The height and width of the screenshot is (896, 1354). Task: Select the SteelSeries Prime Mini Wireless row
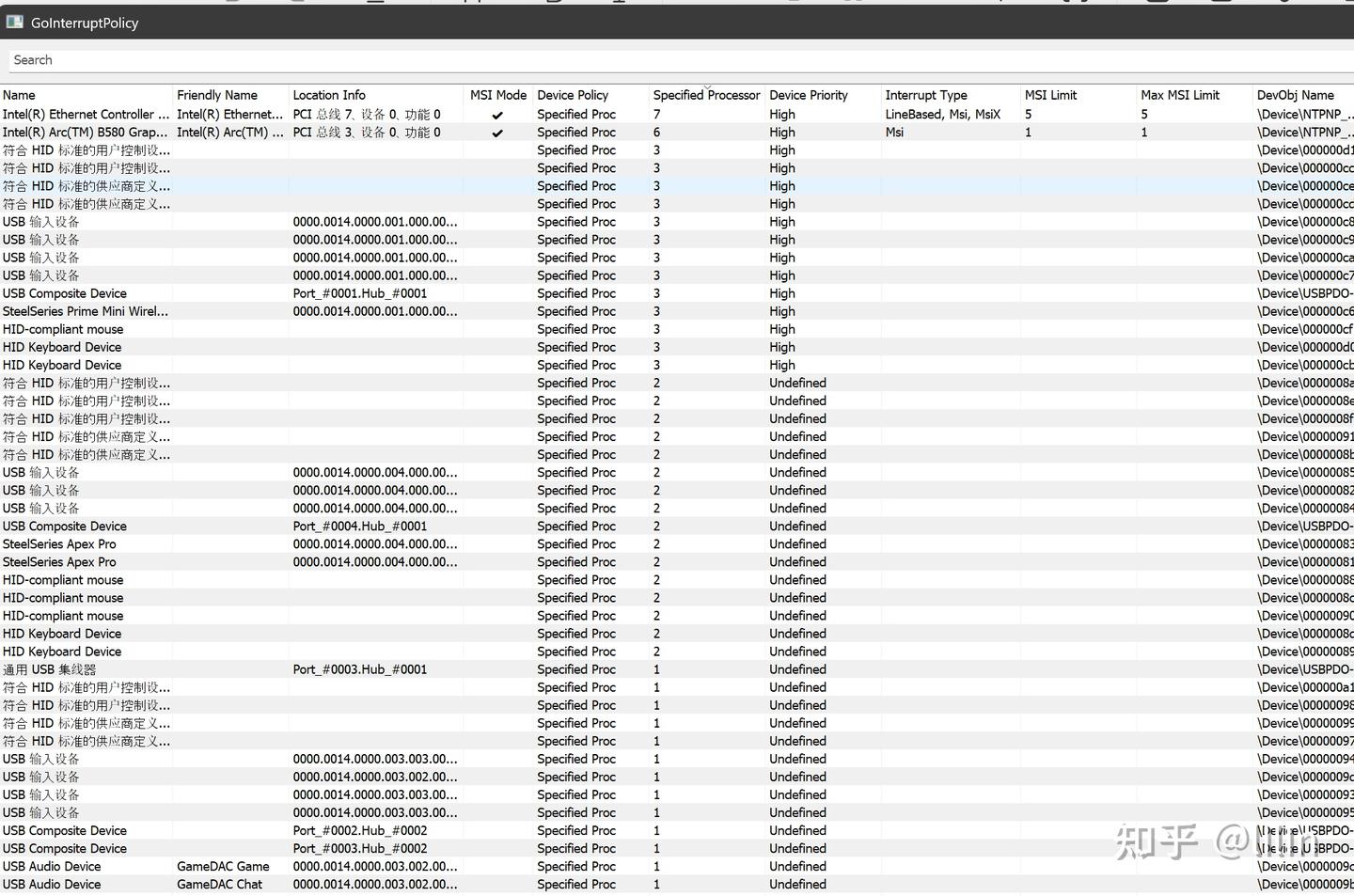[x=677, y=311]
